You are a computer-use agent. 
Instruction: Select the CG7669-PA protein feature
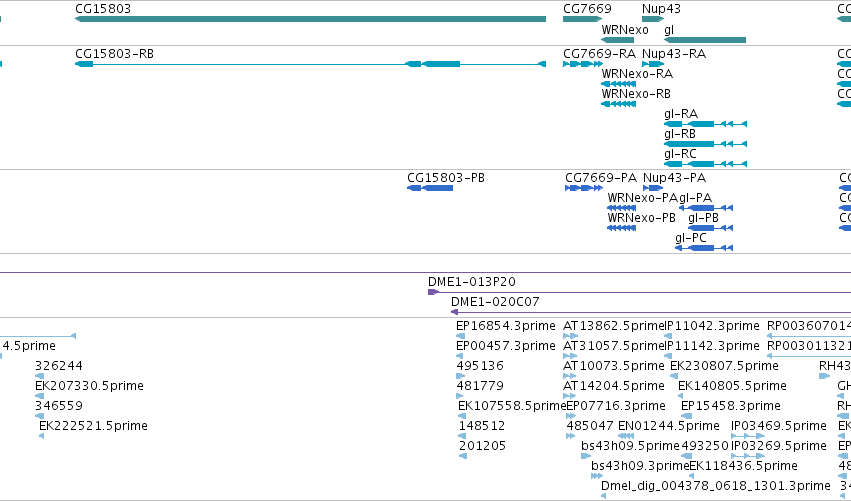(x=584, y=188)
